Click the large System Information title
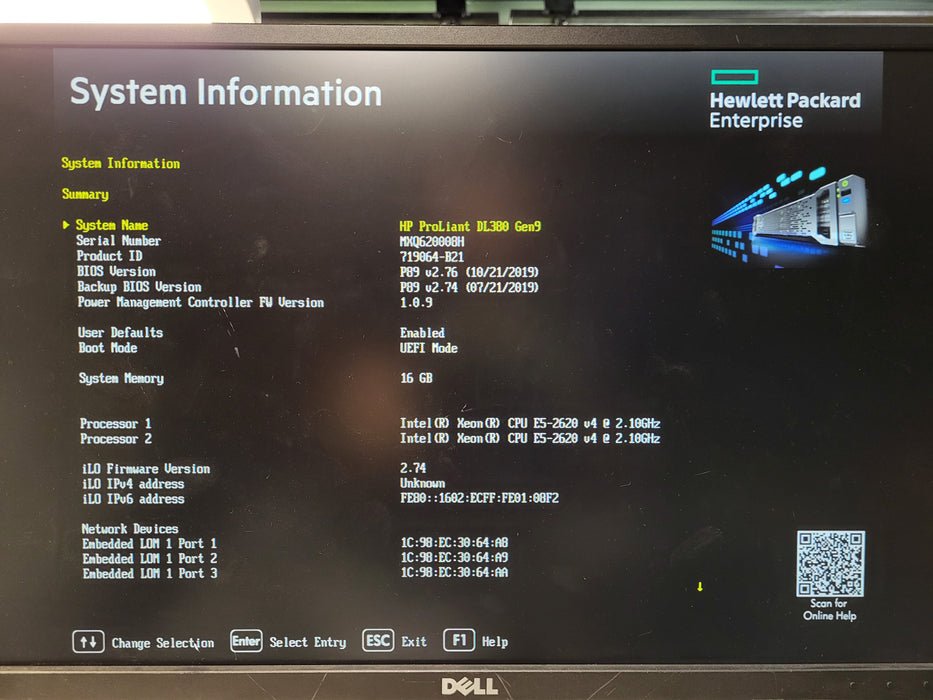 point(226,93)
